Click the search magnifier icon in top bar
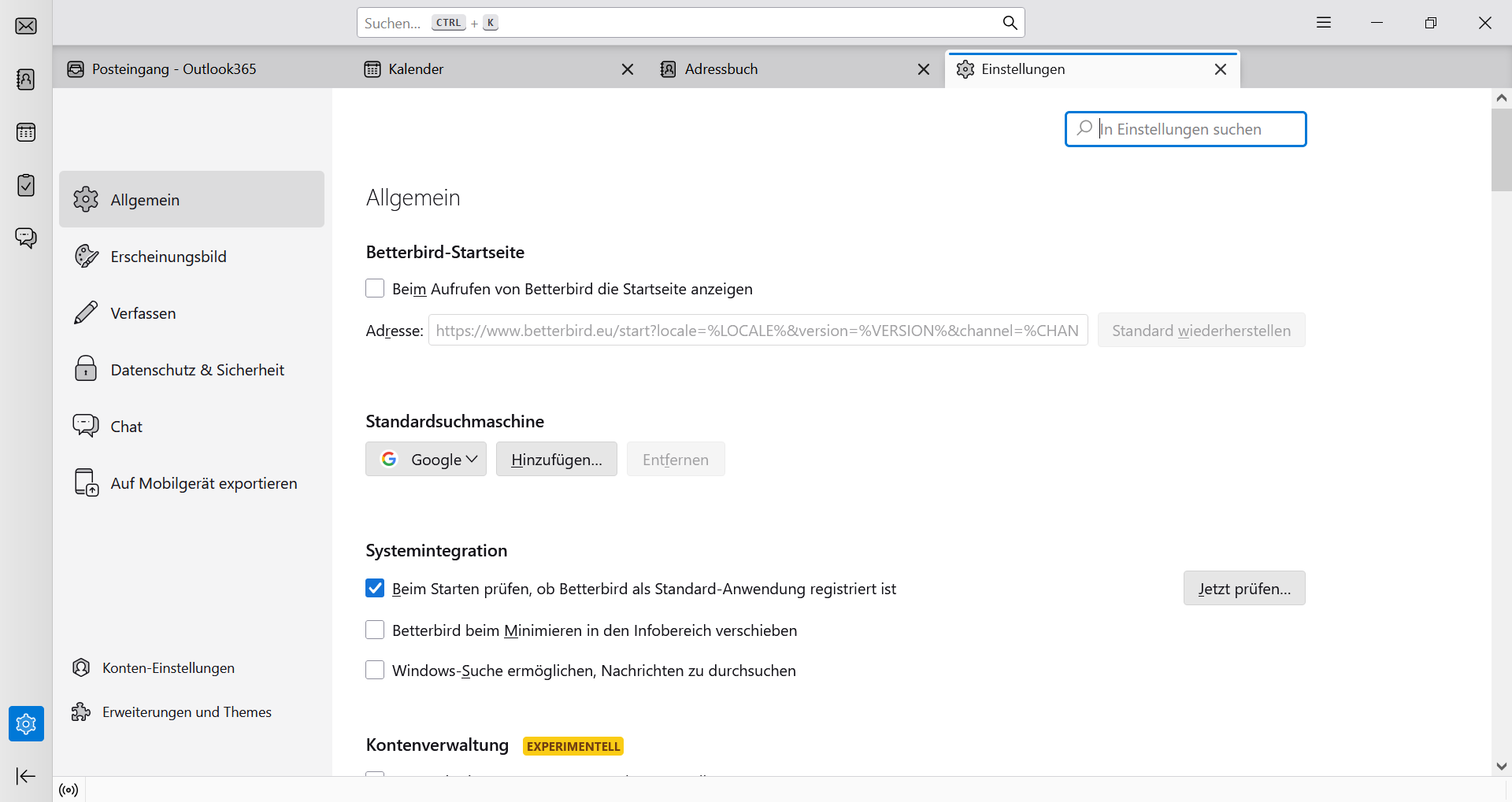The width and height of the screenshot is (1512, 802). point(1010,23)
